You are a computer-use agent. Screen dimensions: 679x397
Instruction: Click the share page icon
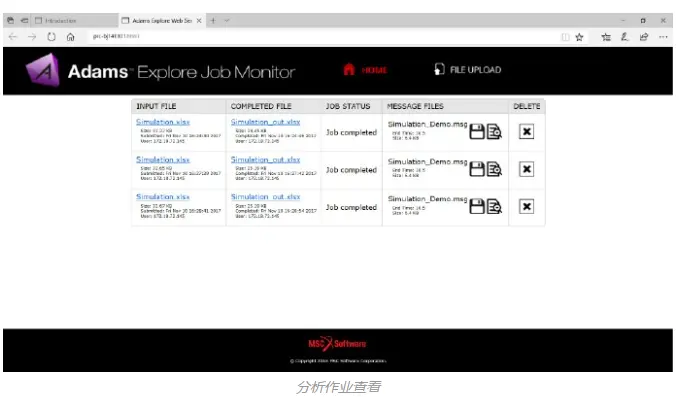644,37
